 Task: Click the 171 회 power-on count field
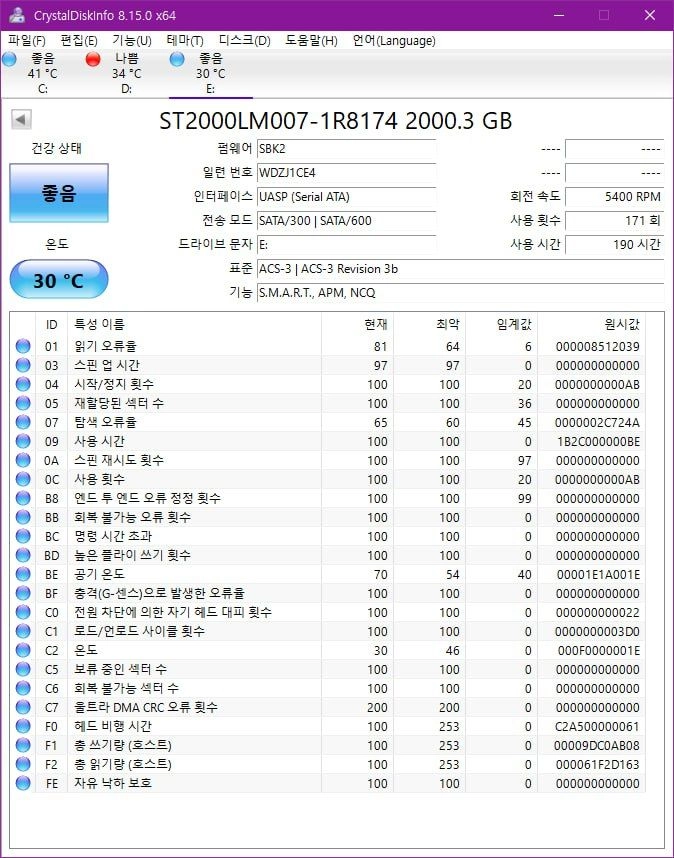point(614,221)
